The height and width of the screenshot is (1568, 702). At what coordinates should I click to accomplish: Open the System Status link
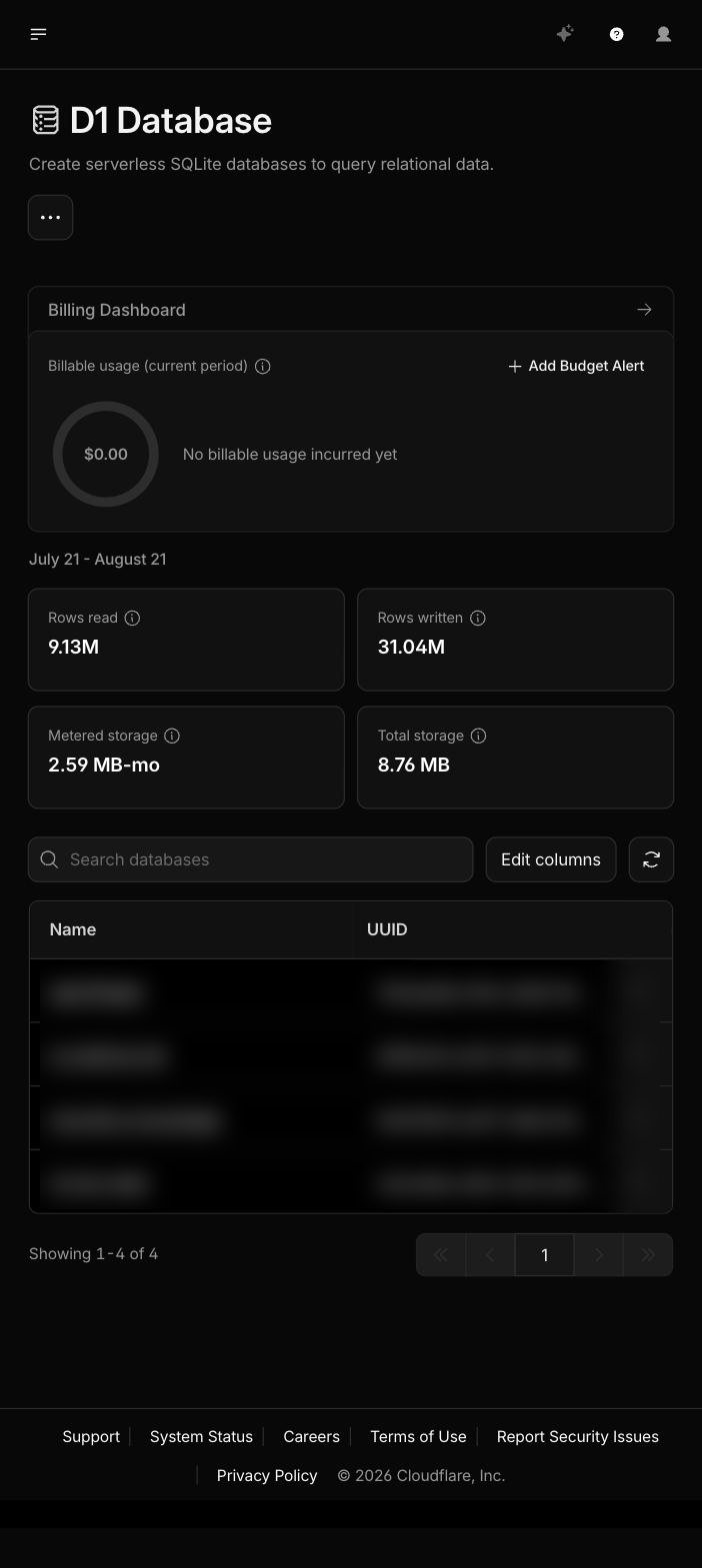point(201,1436)
